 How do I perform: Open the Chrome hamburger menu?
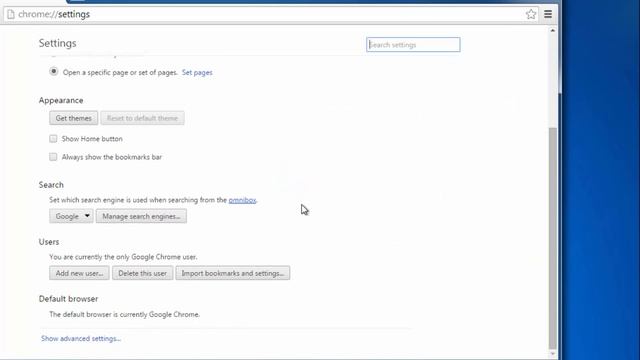pos(548,14)
